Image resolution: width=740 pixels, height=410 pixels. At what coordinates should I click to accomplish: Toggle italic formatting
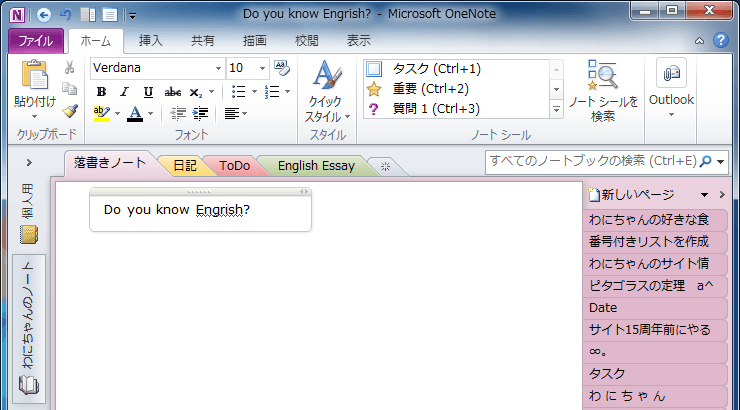click(x=124, y=92)
